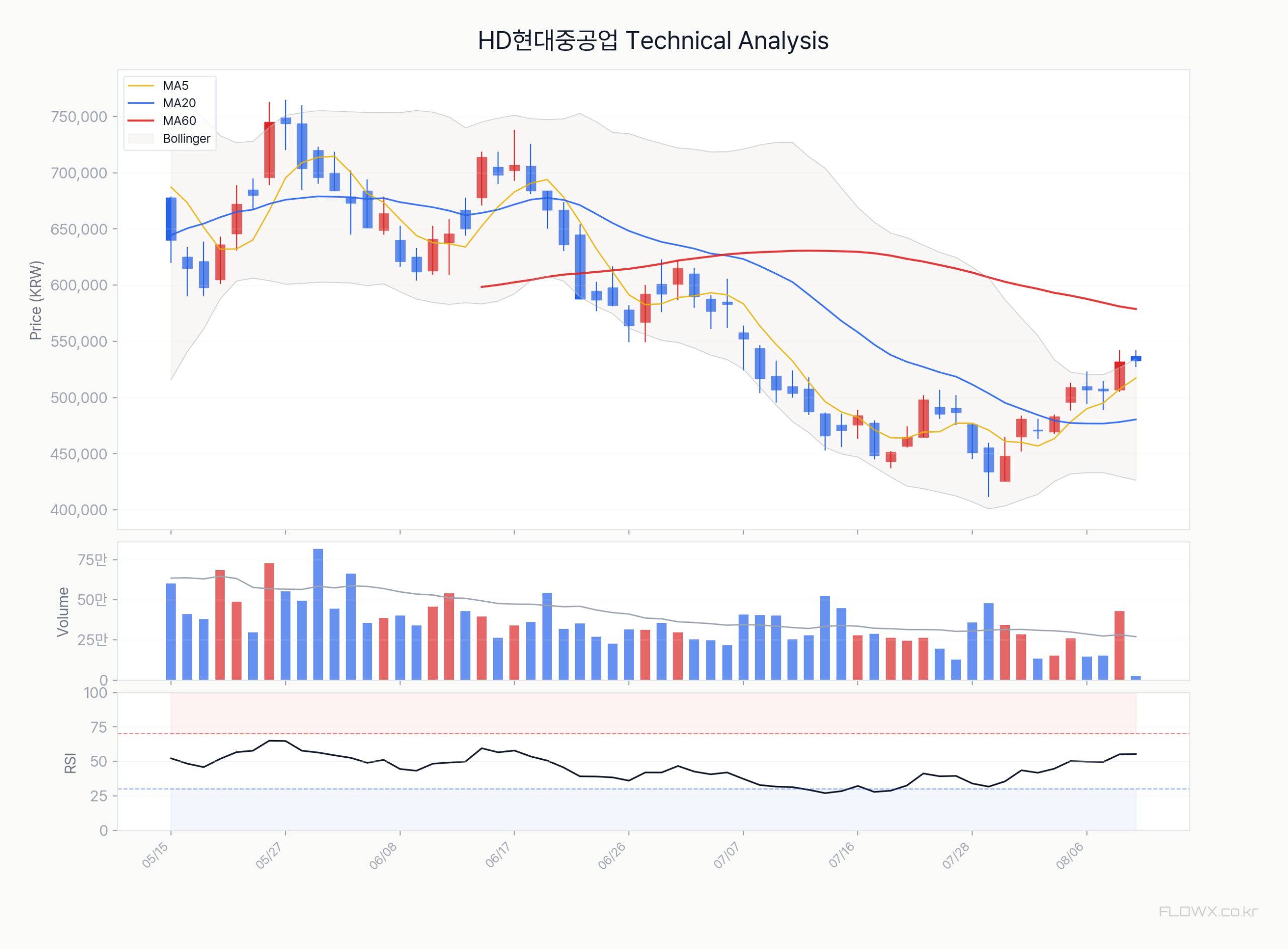Select the "MA5" legend label
Screen dimensions: 1288x949
[176, 86]
